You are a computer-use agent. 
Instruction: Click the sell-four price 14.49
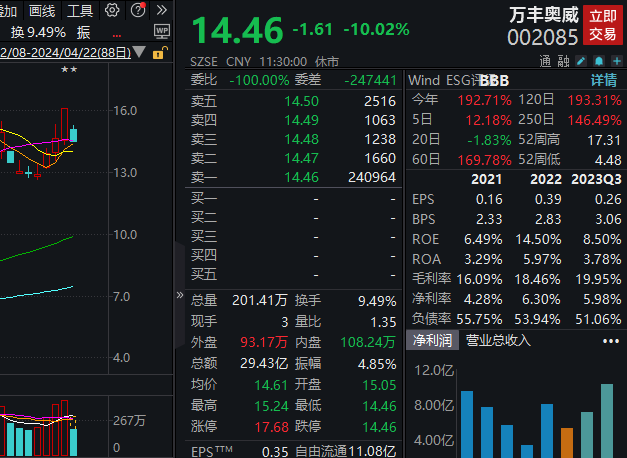click(x=302, y=120)
